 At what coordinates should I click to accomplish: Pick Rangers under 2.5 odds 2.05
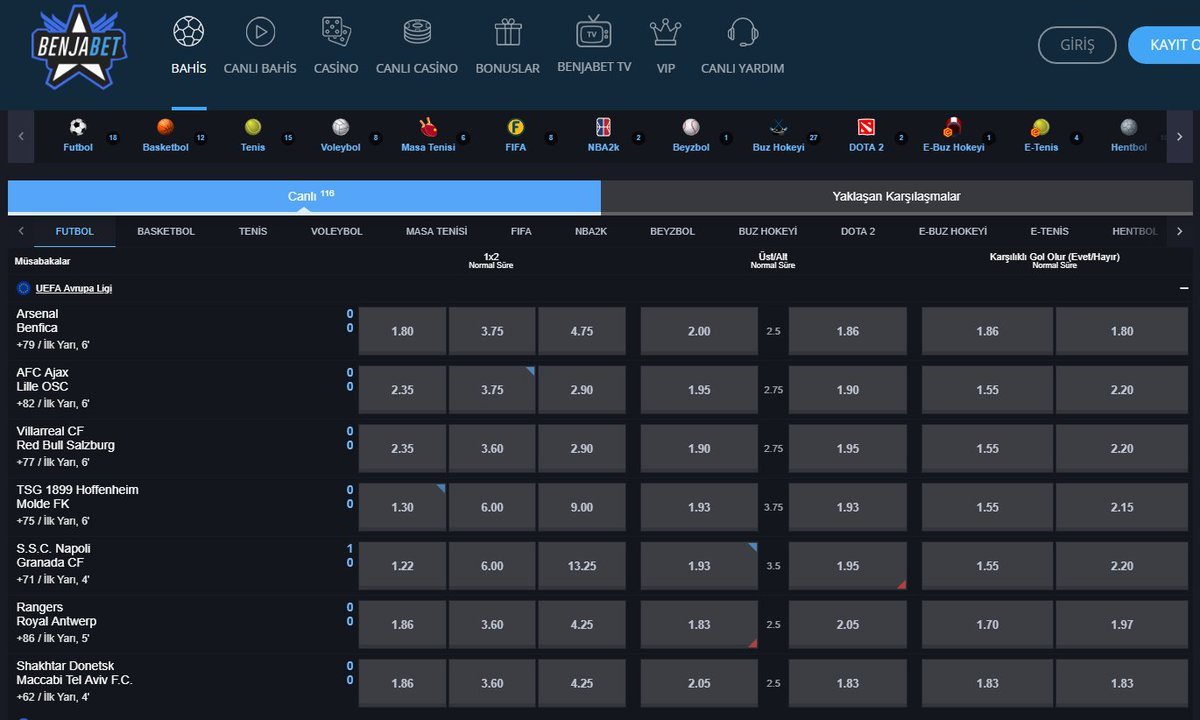click(848, 624)
